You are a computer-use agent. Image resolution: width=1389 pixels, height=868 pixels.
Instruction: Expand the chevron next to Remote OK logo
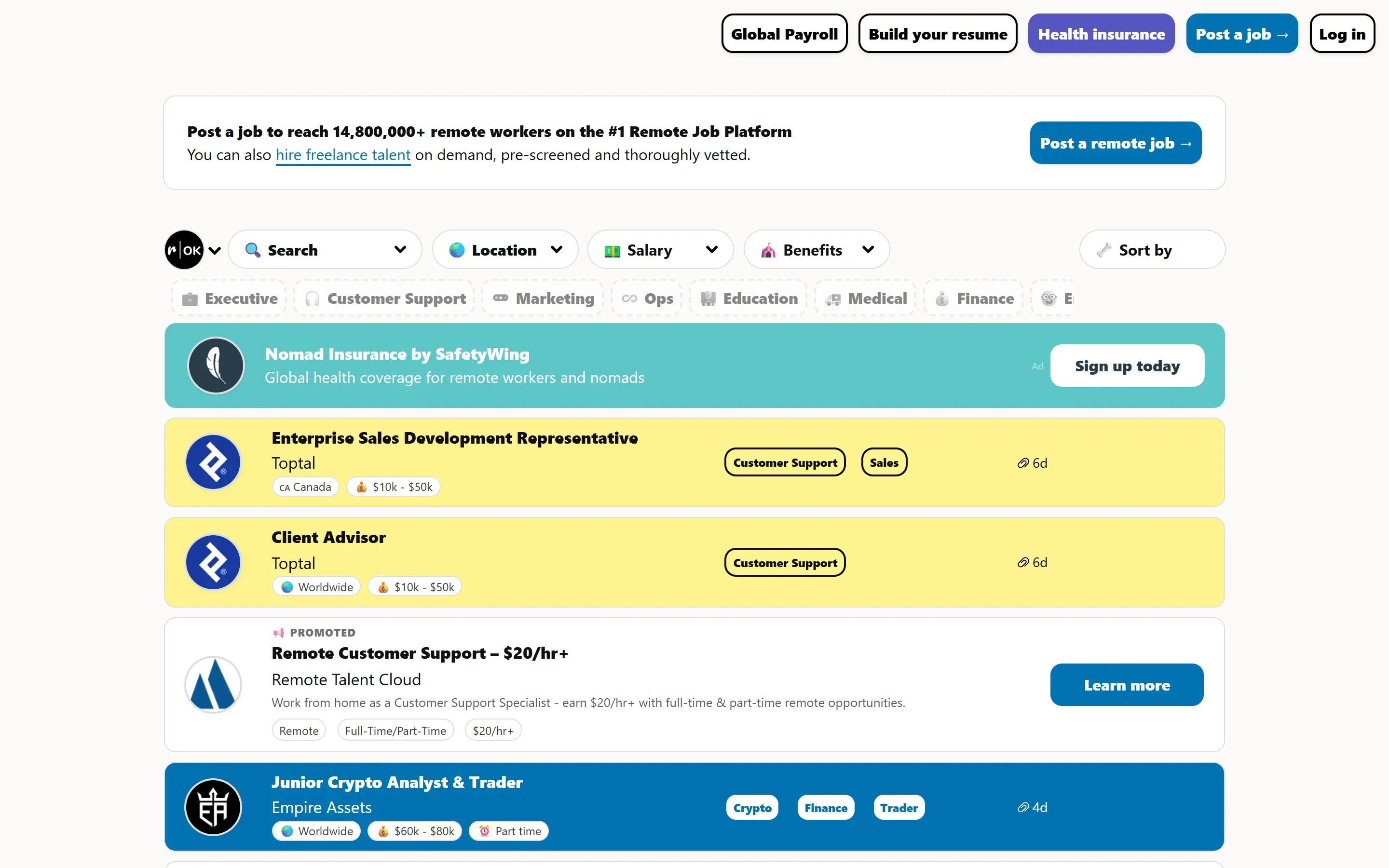click(x=215, y=250)
